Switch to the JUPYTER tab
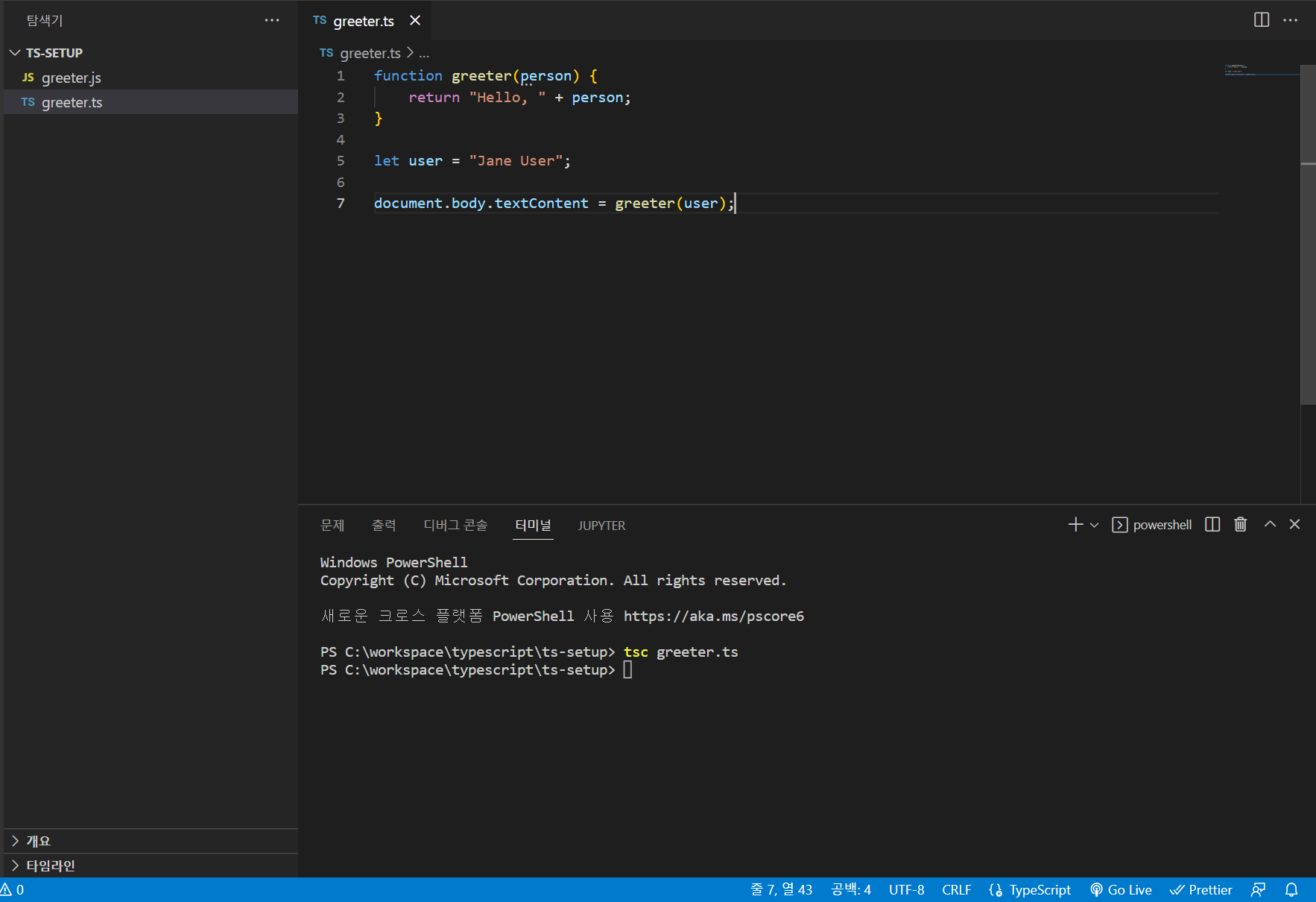Image resolution: width=1316 pixels, height=902 pixels. (602, 526)
